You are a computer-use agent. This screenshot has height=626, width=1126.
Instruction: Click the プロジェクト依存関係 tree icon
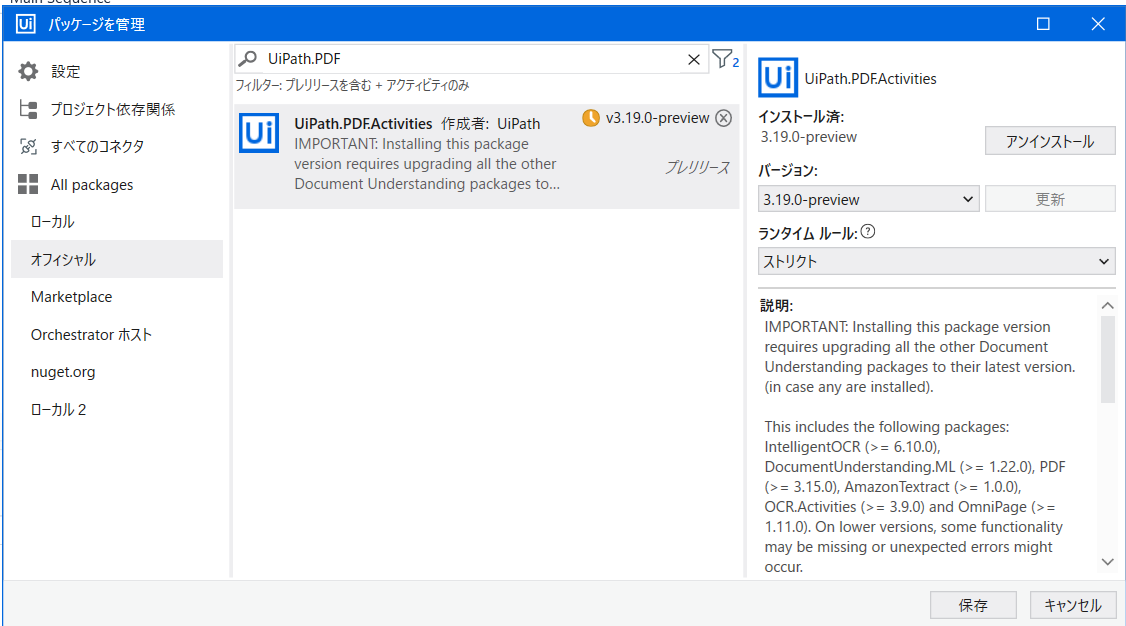[x=28, y=109]
